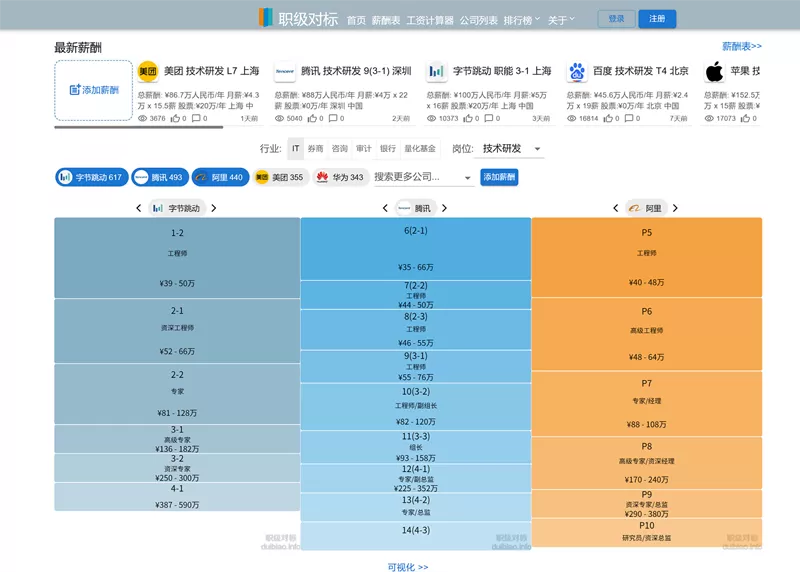Click the 添加薪酬 dashed card icon

click(x=74, y=90)
